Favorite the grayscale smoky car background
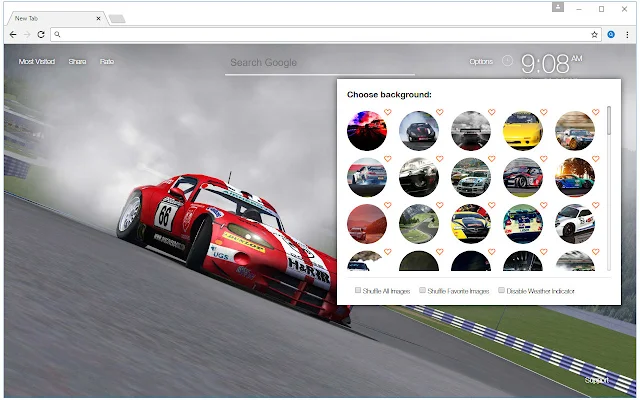The height and width of the screenshot is (400, 640). click(x=491, y=112)
